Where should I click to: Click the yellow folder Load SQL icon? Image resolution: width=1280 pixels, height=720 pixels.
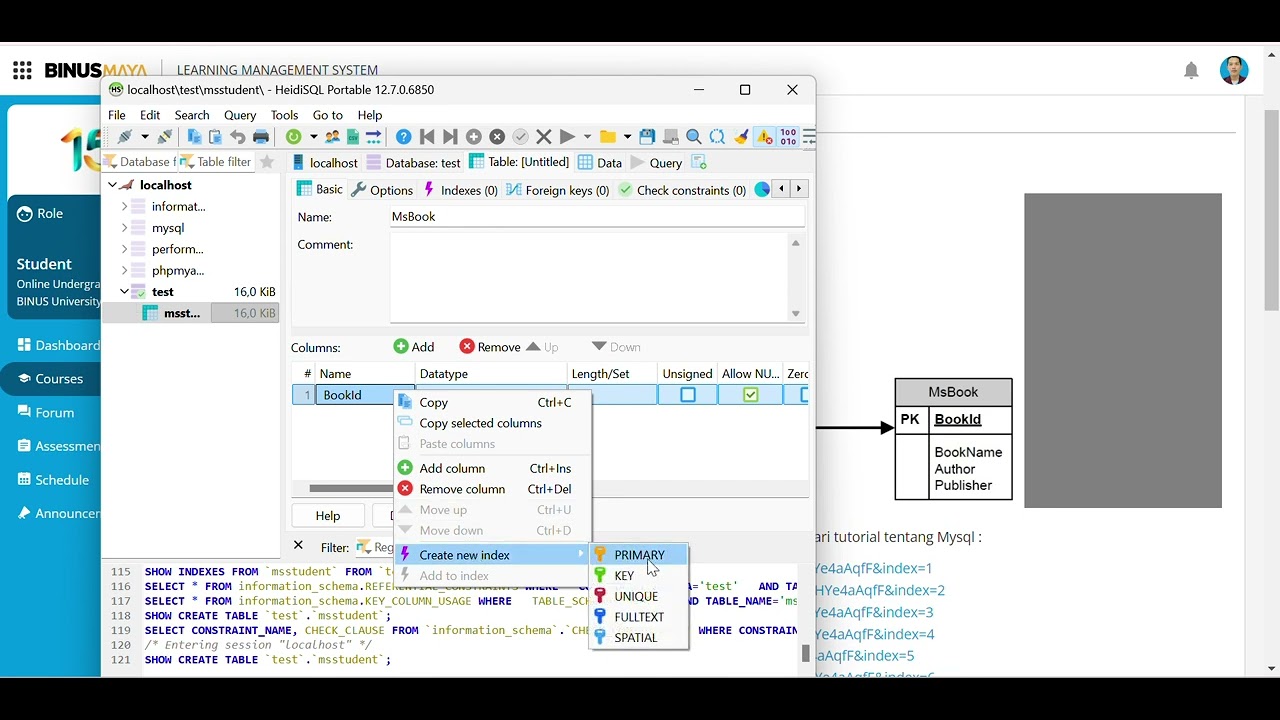pyautogui.click(x=607, y=137)
